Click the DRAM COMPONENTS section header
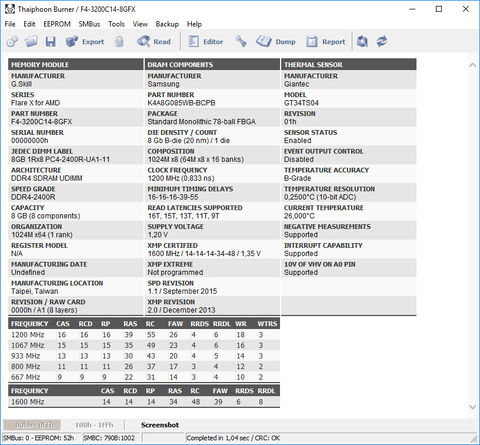This screenshot has width=480, height=445. click(212, 65)
